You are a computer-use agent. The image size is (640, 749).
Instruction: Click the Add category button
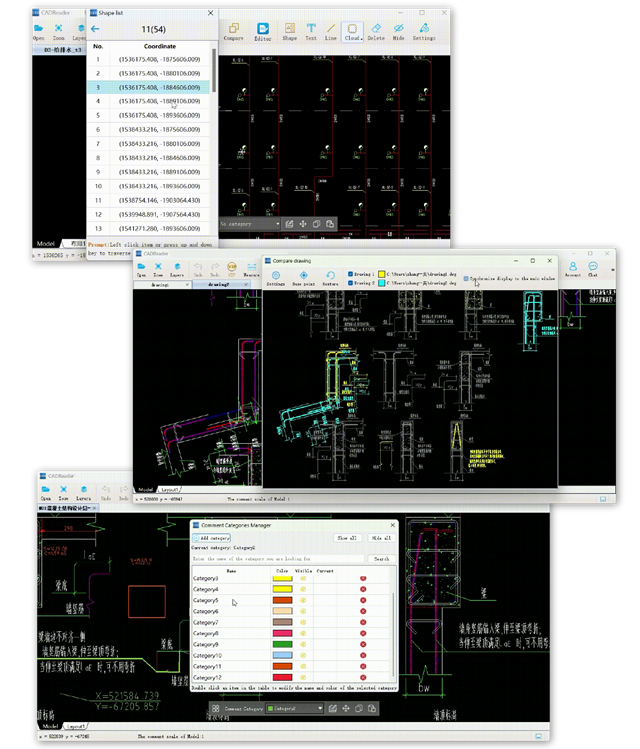click(x=212, y=538)
